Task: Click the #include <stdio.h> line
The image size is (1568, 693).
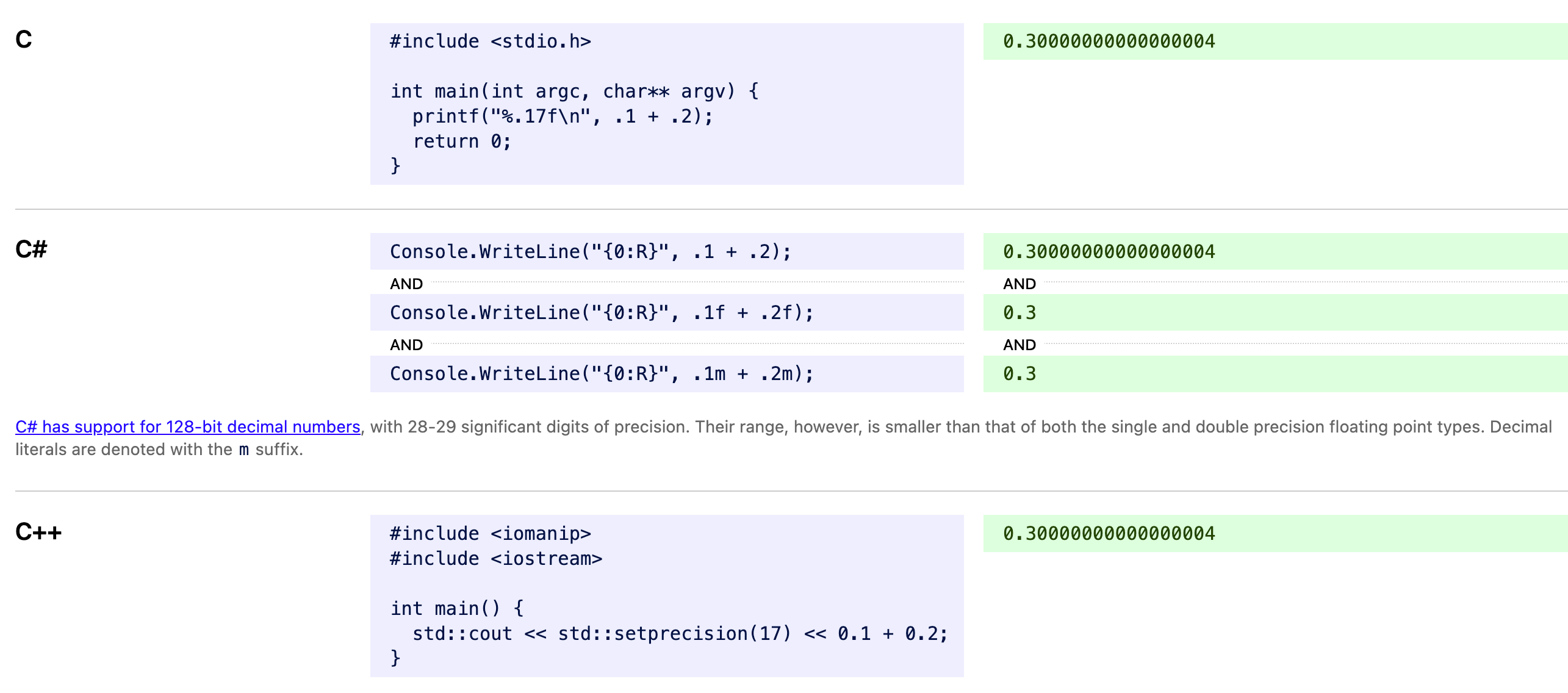Action: [491, 41]
